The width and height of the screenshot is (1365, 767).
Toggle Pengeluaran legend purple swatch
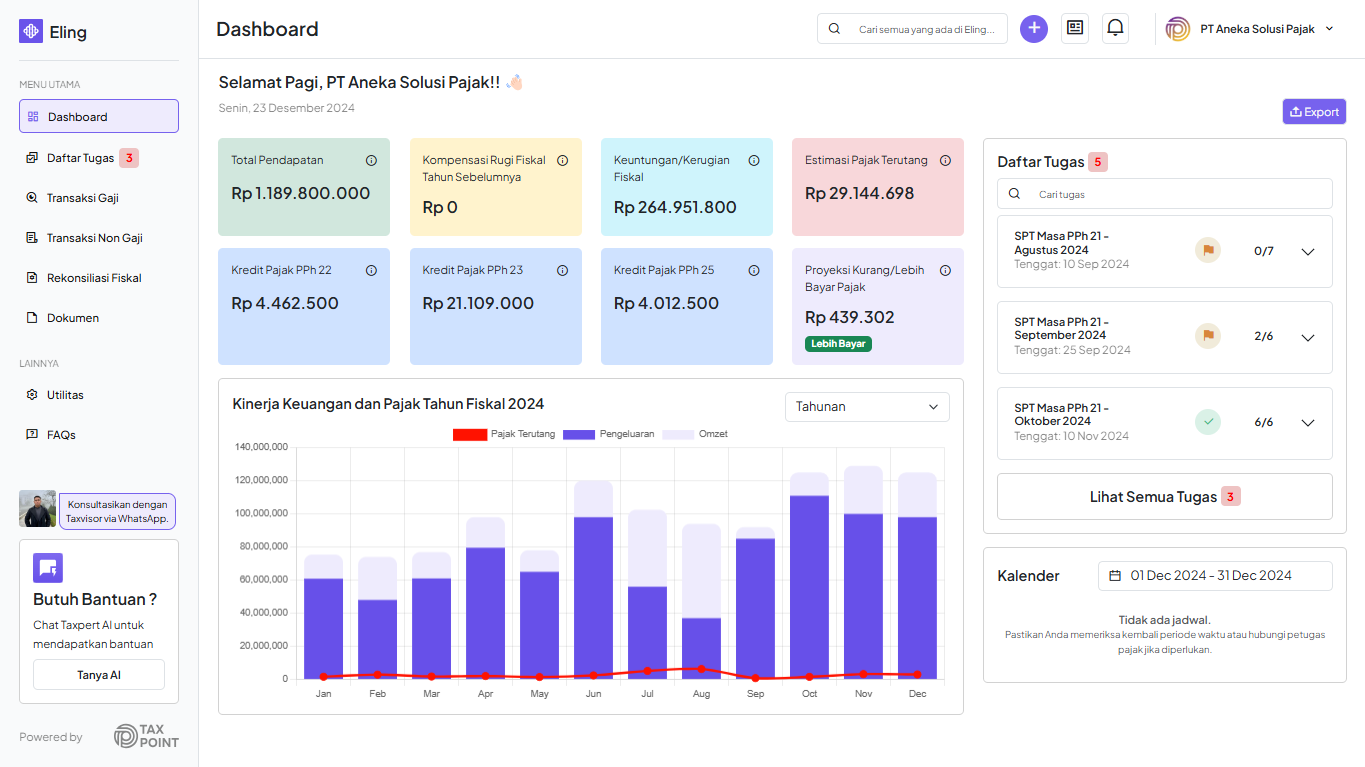click(x=580, y=434)
